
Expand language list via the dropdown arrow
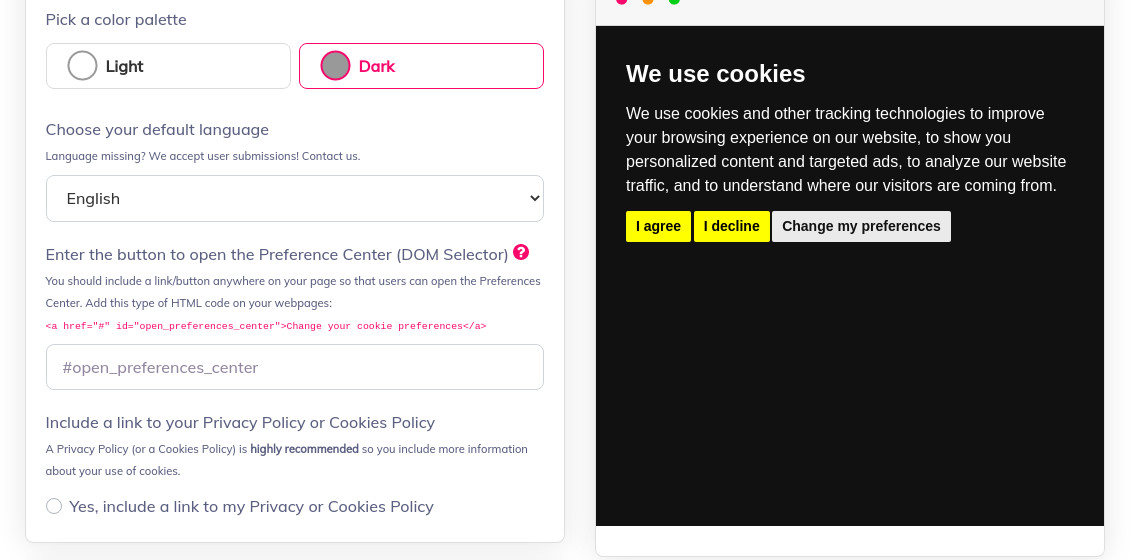tap(534, 198)
